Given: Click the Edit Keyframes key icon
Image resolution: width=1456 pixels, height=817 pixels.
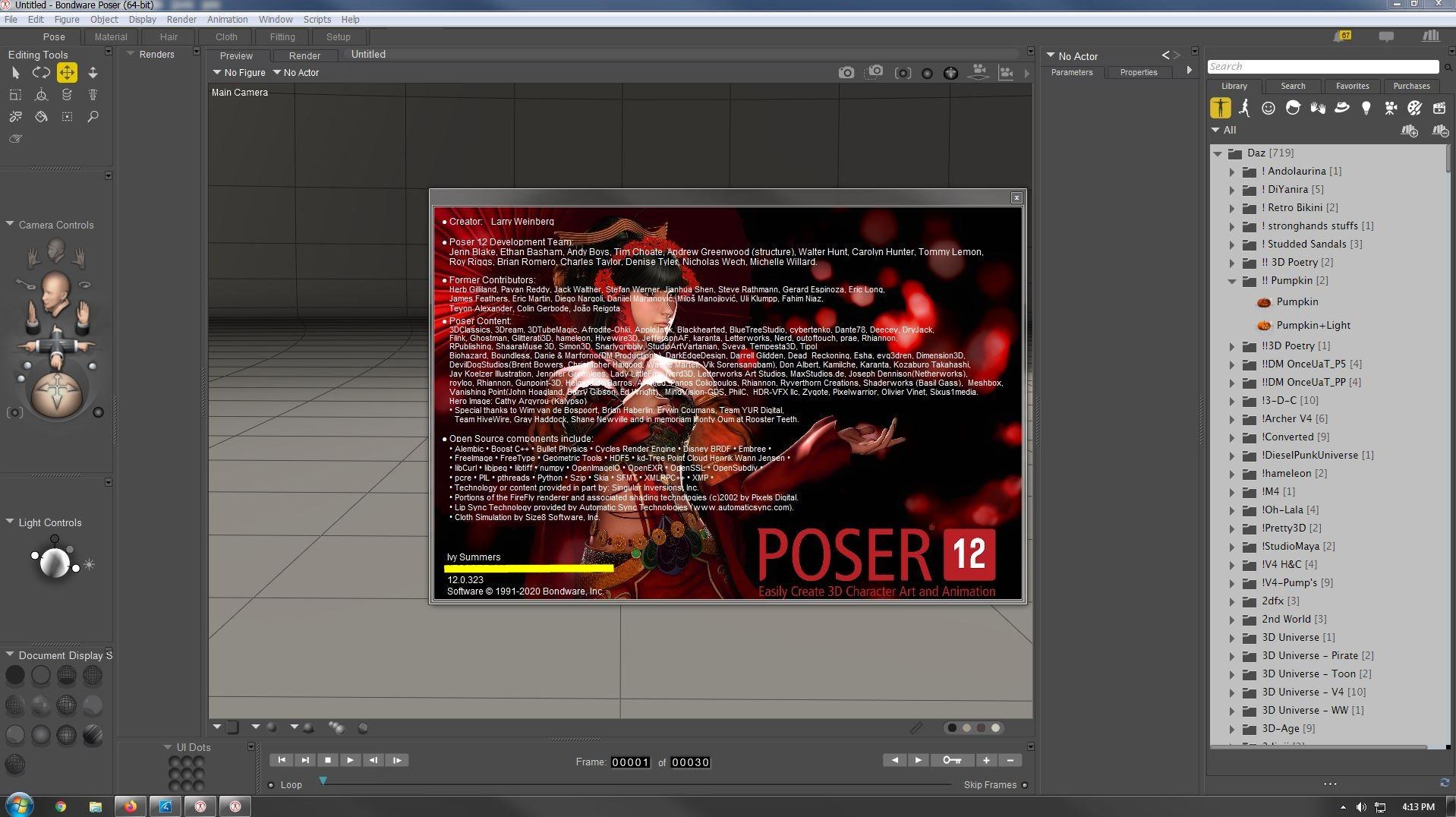Looking at the screenshot, I should 952,760.
